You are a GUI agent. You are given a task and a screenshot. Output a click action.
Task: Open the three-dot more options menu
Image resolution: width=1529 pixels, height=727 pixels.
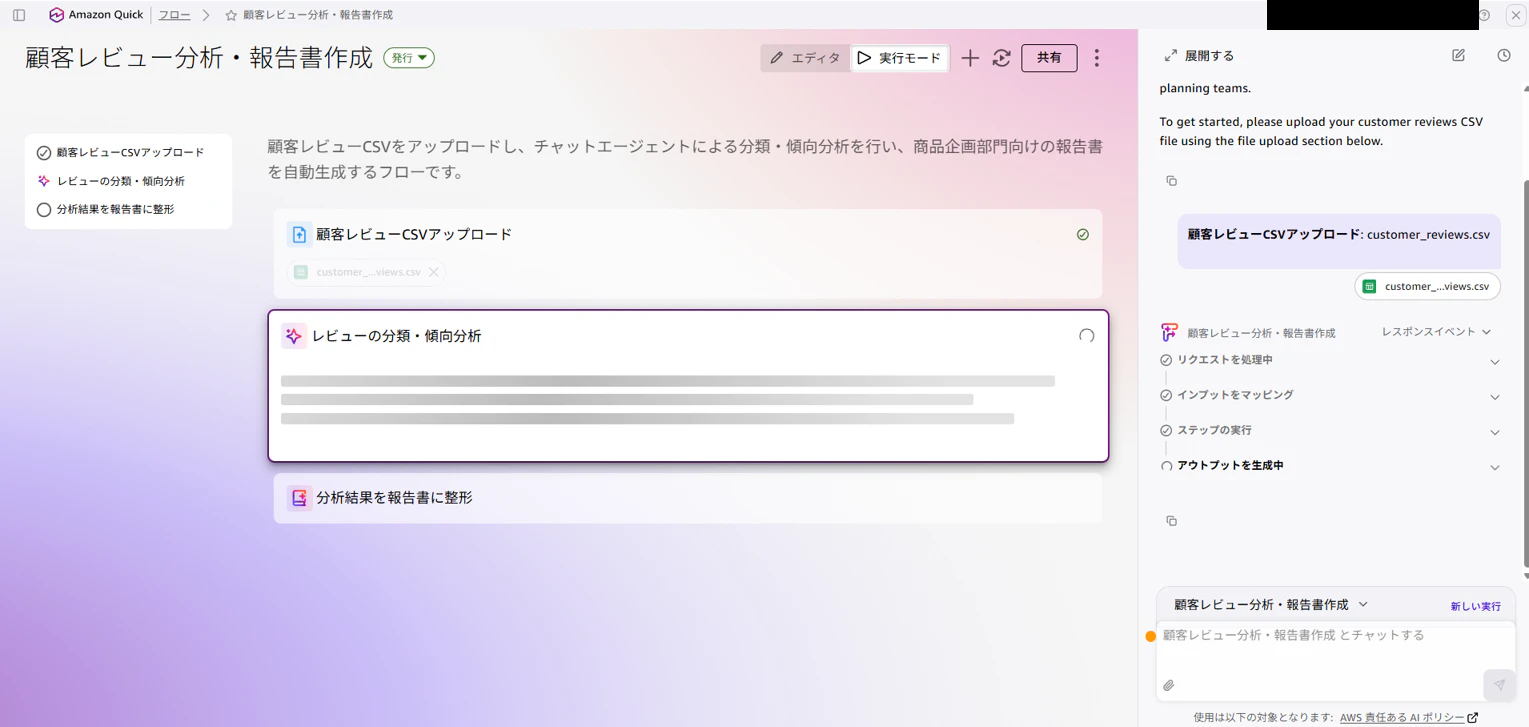point(1097,58)
